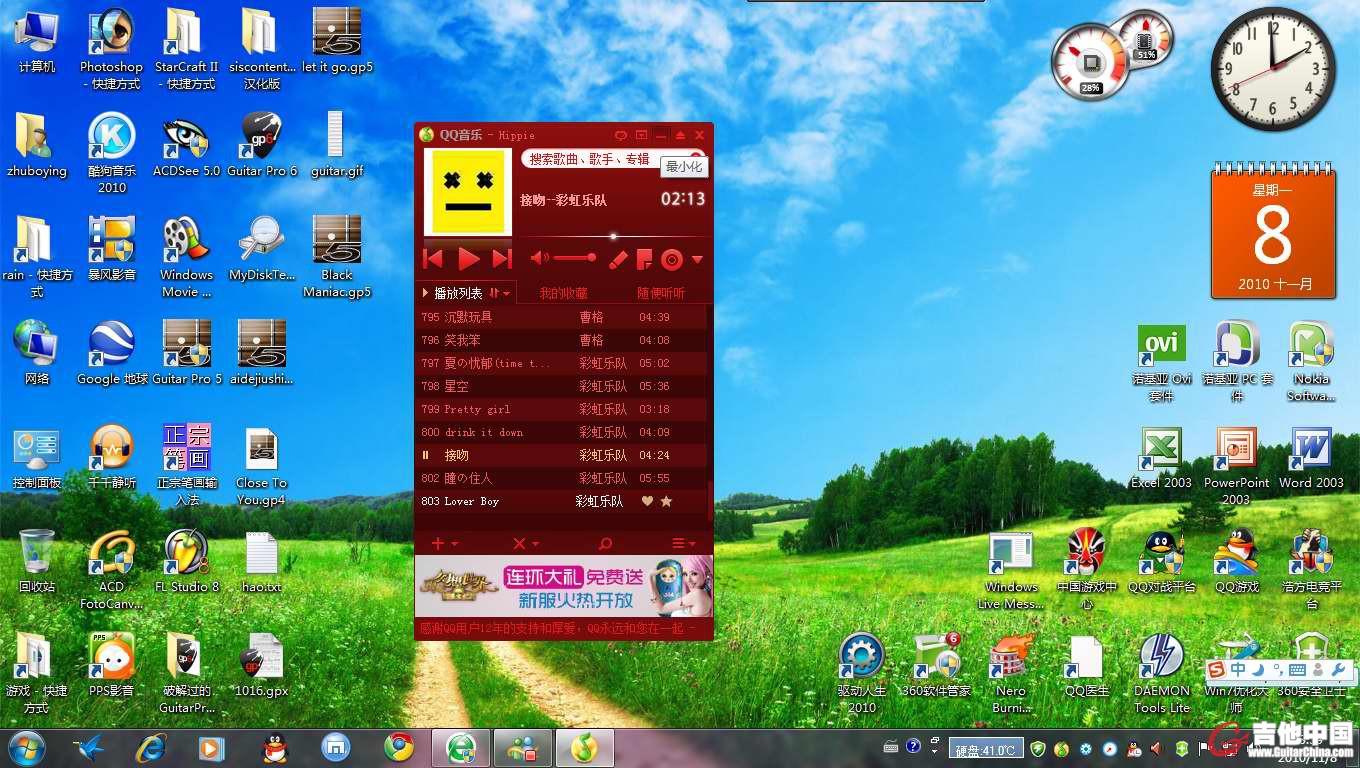Switch to 我的收藏 tab
The image size is (1360, 768).
coord(563,293)
